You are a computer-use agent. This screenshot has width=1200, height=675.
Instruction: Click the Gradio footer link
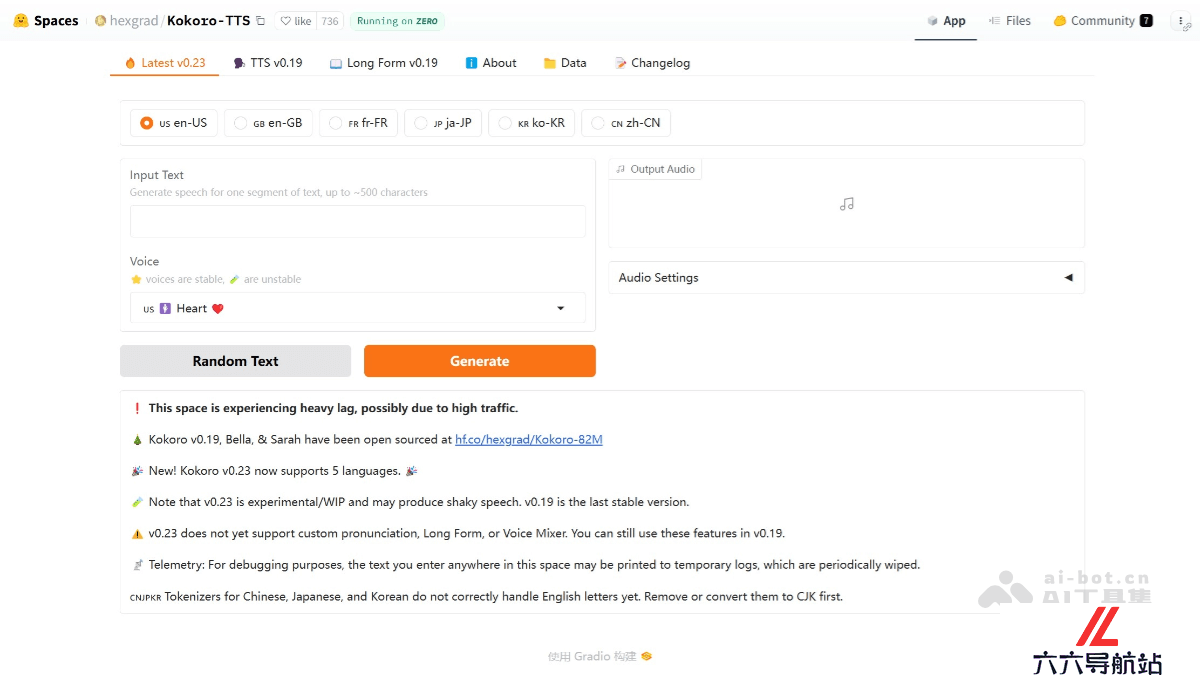tap(600, 656)
